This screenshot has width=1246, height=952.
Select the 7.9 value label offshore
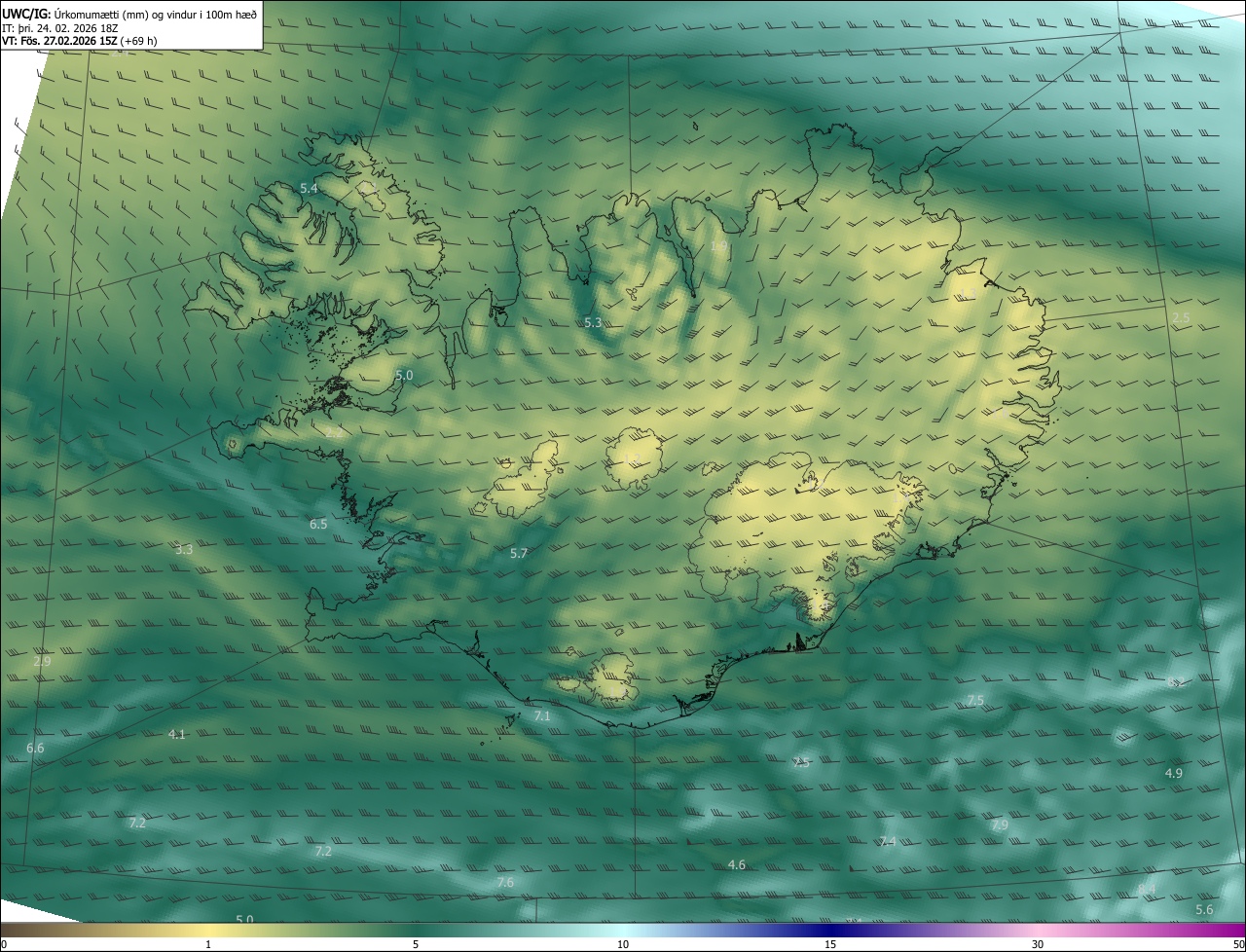coord(1000,825)
